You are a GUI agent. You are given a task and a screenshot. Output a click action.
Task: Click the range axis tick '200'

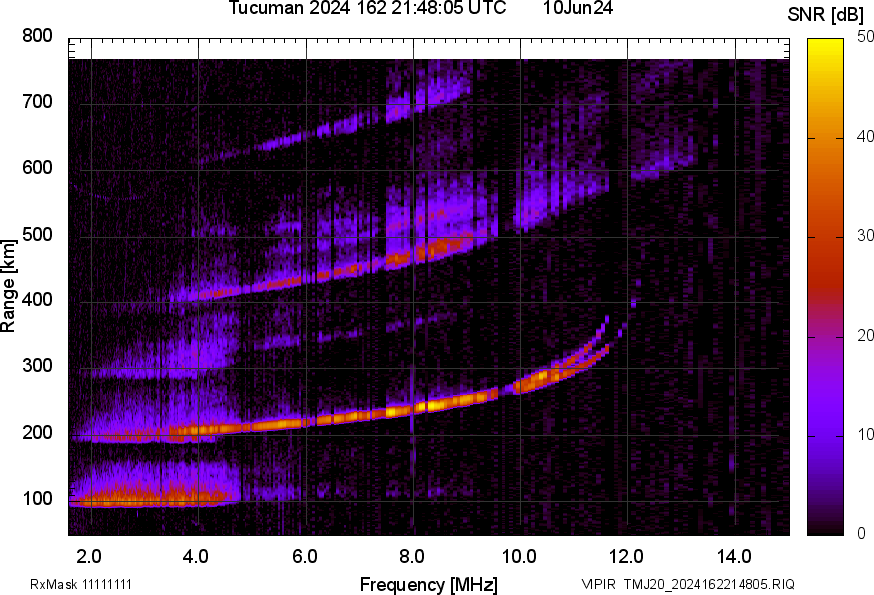(x=37, y=432)
